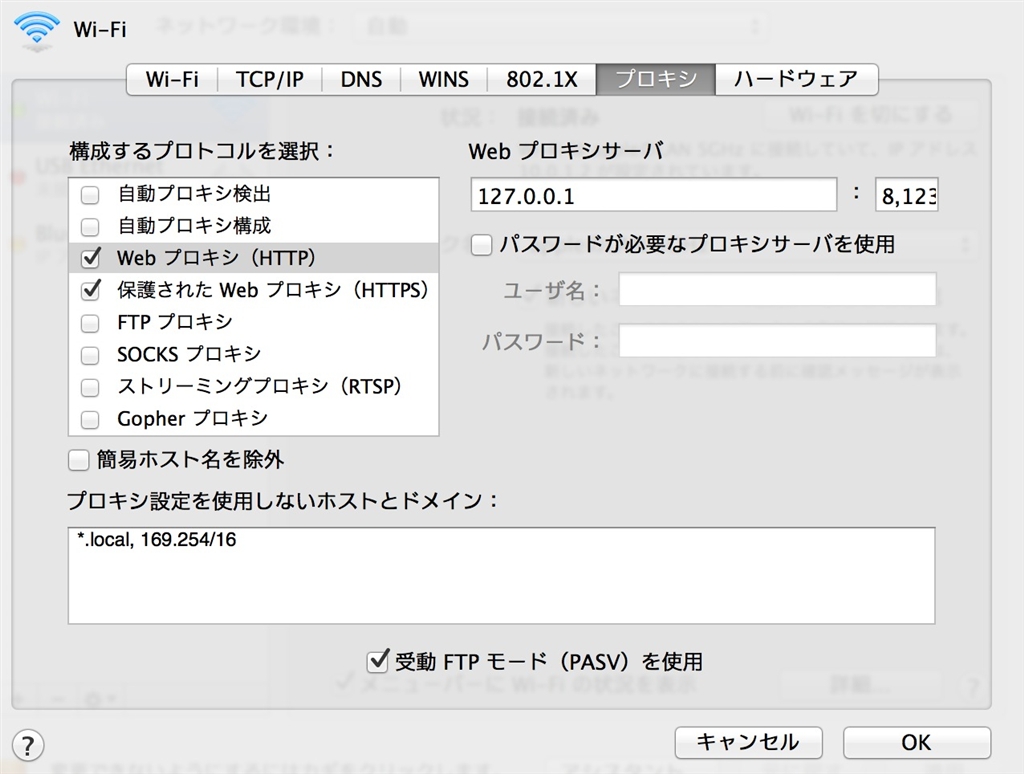Open the TCP/IP tab
Viewport: 1024px width, 774px height.
pos(270,80)
